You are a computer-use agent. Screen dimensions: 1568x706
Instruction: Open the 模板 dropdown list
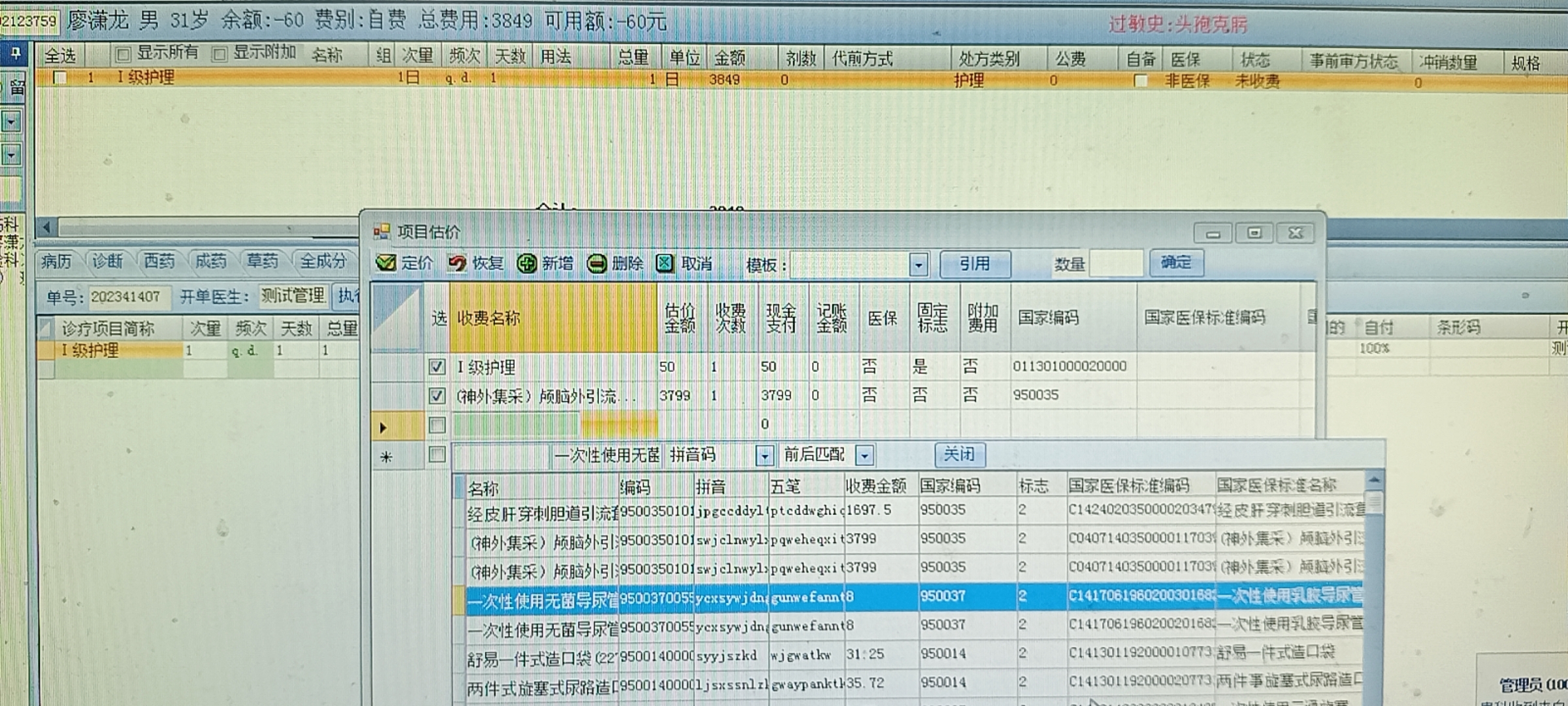(x=919, y=265)
